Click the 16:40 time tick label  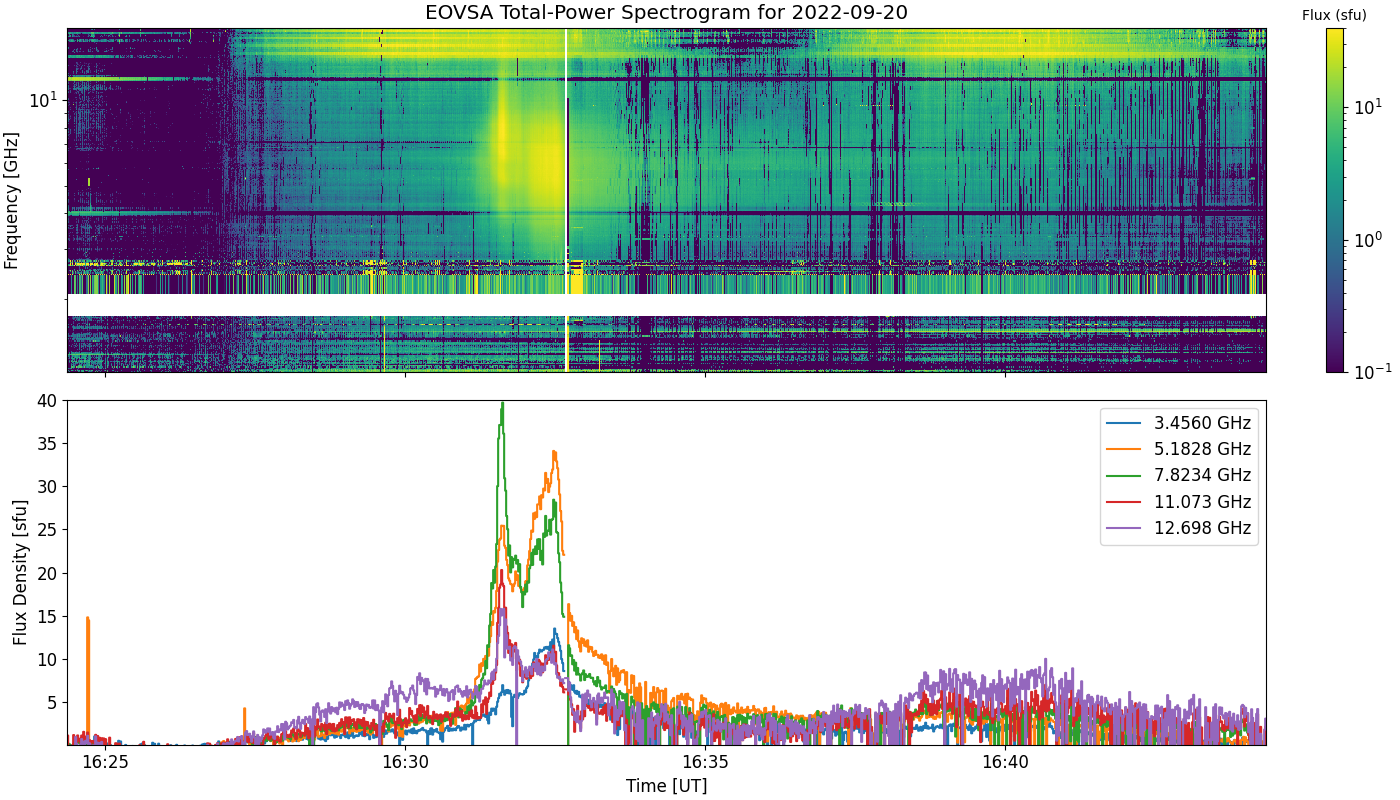click(x=1005, y=762)
